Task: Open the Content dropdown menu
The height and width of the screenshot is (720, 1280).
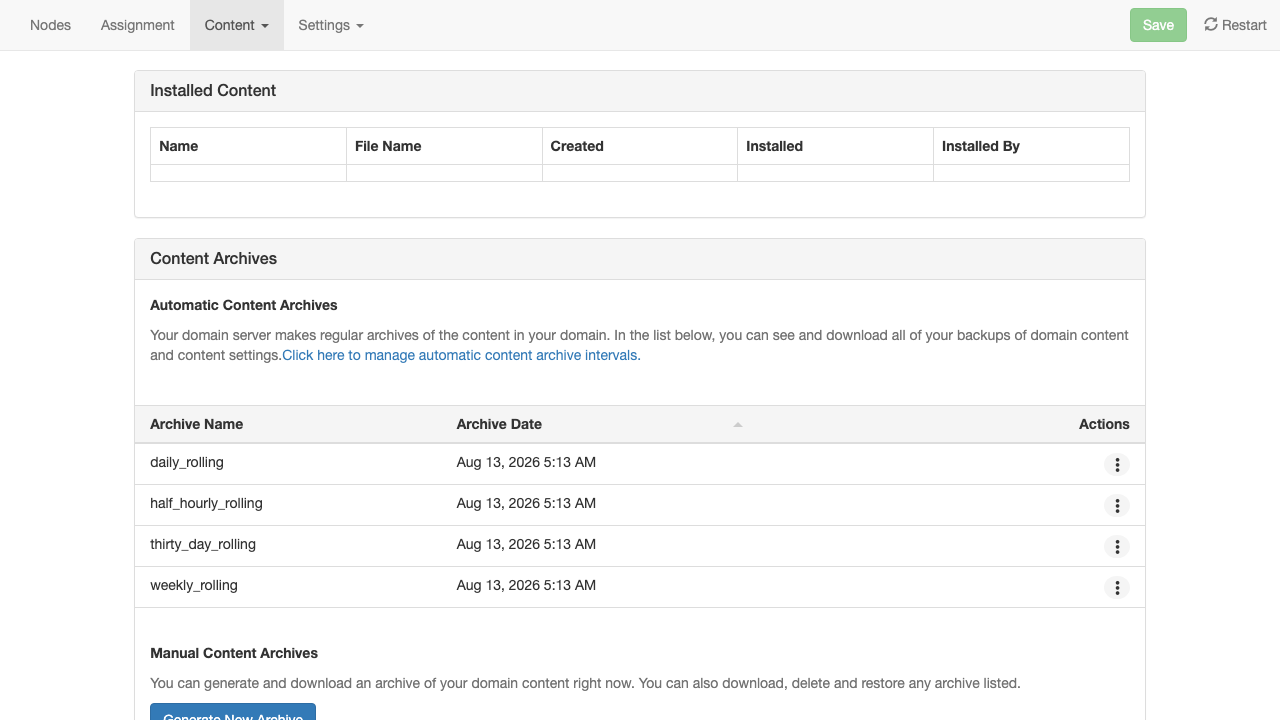Action: click(x=237, y=25)
